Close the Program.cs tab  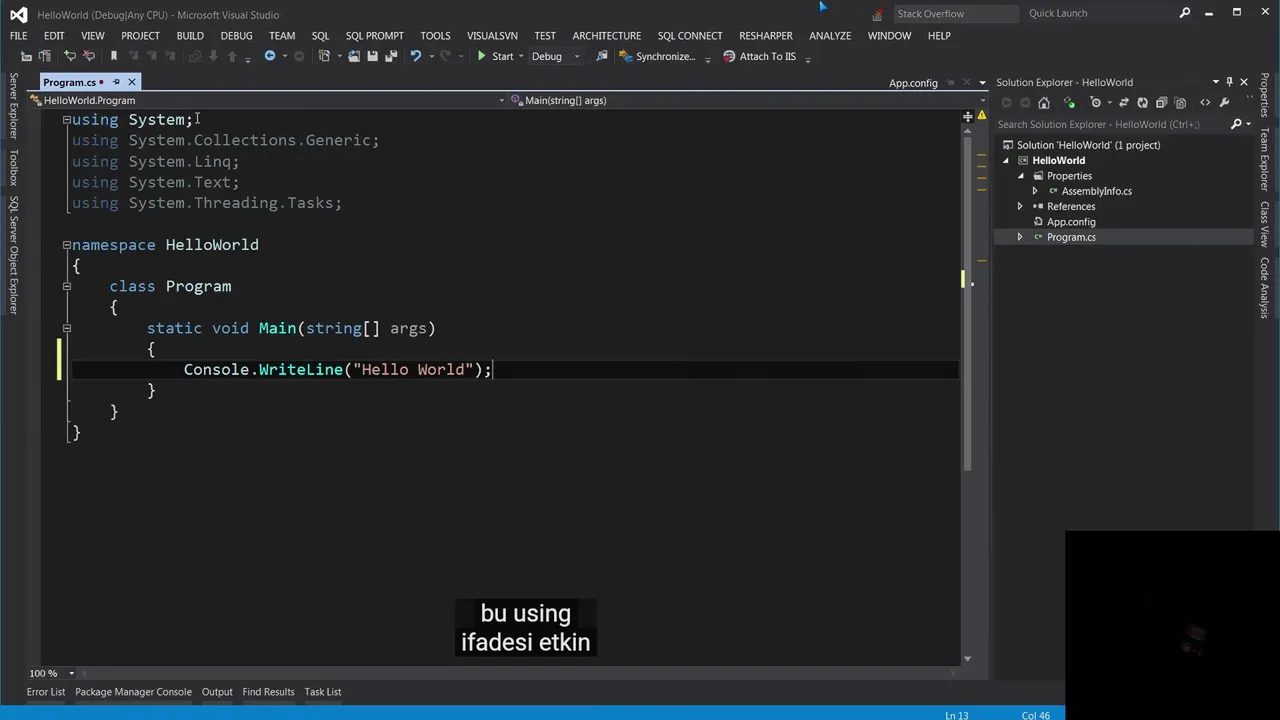(x=131, y=82)
